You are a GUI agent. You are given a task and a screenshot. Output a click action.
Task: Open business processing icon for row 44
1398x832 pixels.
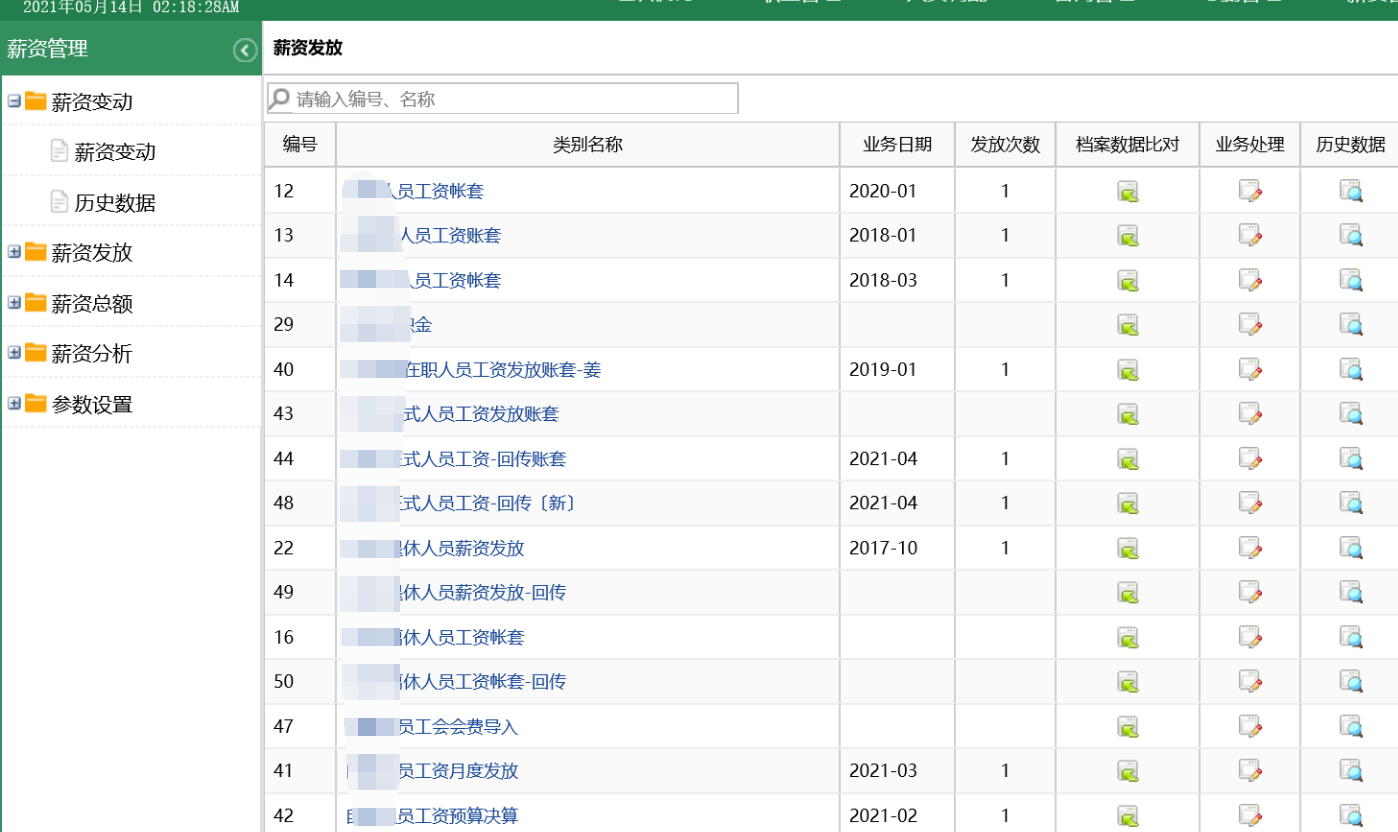(1250, 459)
